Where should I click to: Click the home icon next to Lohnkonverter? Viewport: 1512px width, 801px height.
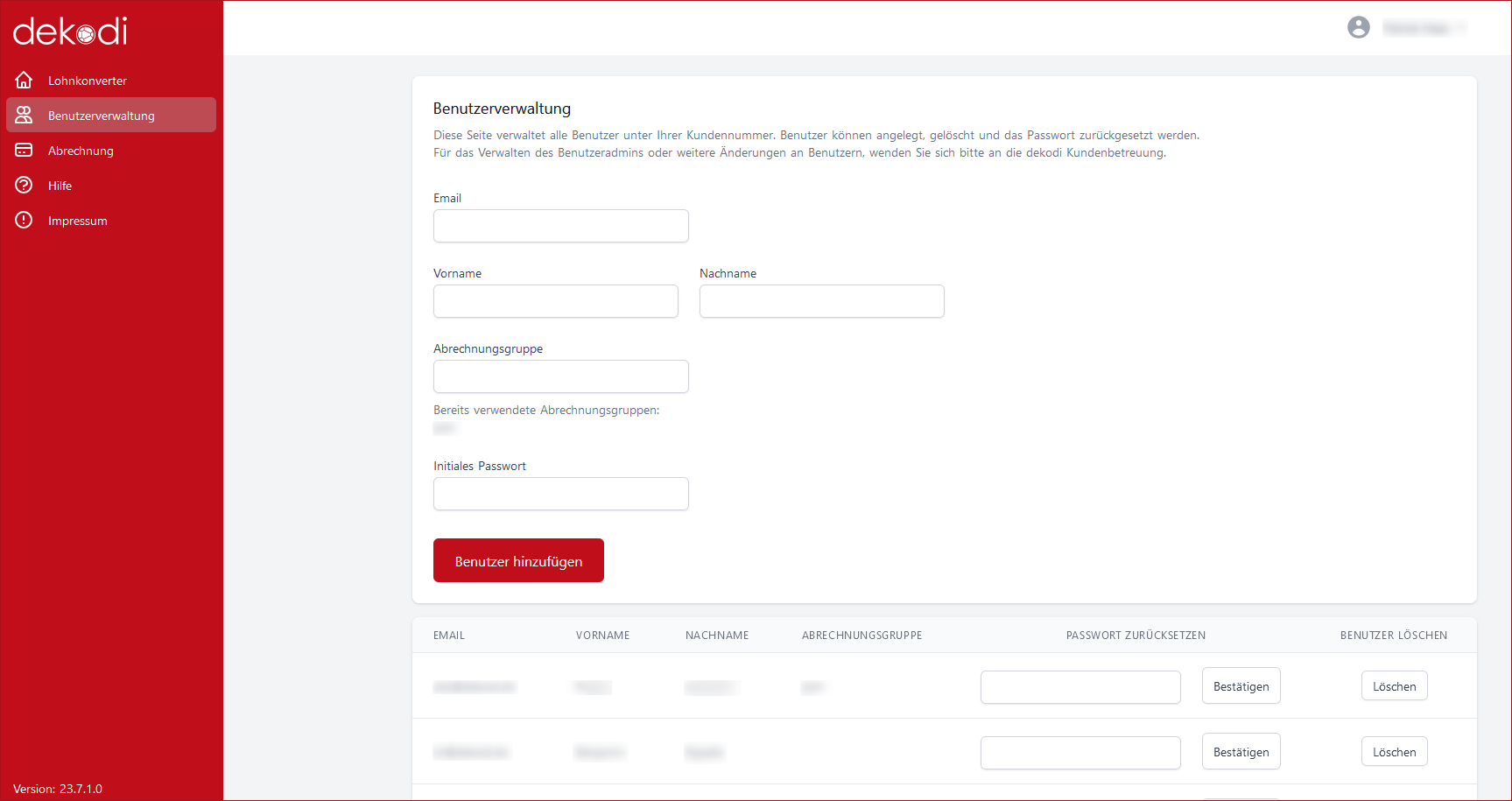tap(24, 81)
